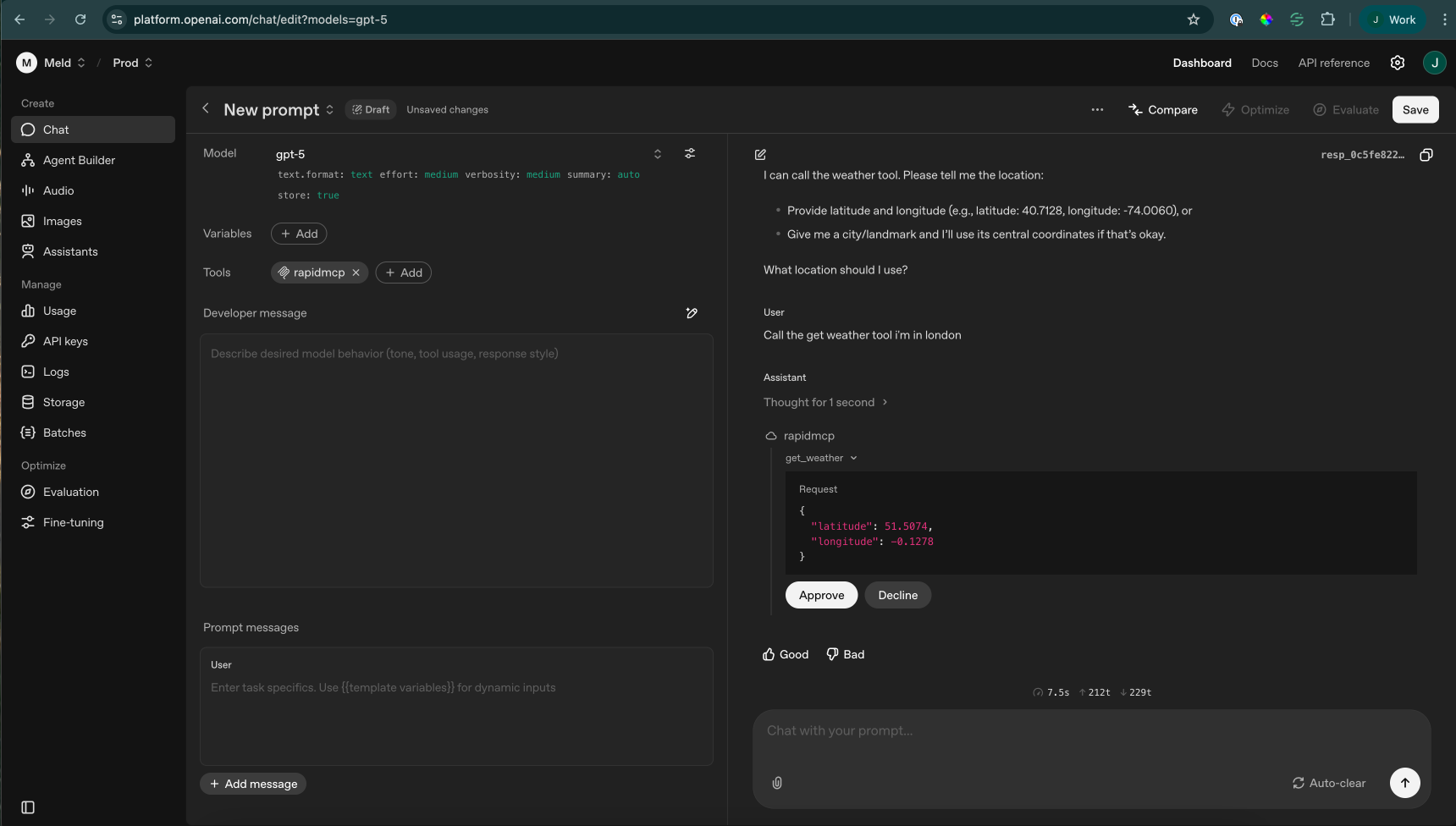This screenshot has height=826, width=1456.
Task: Save the prompt draft
Action: click(x=1415, y=109)
